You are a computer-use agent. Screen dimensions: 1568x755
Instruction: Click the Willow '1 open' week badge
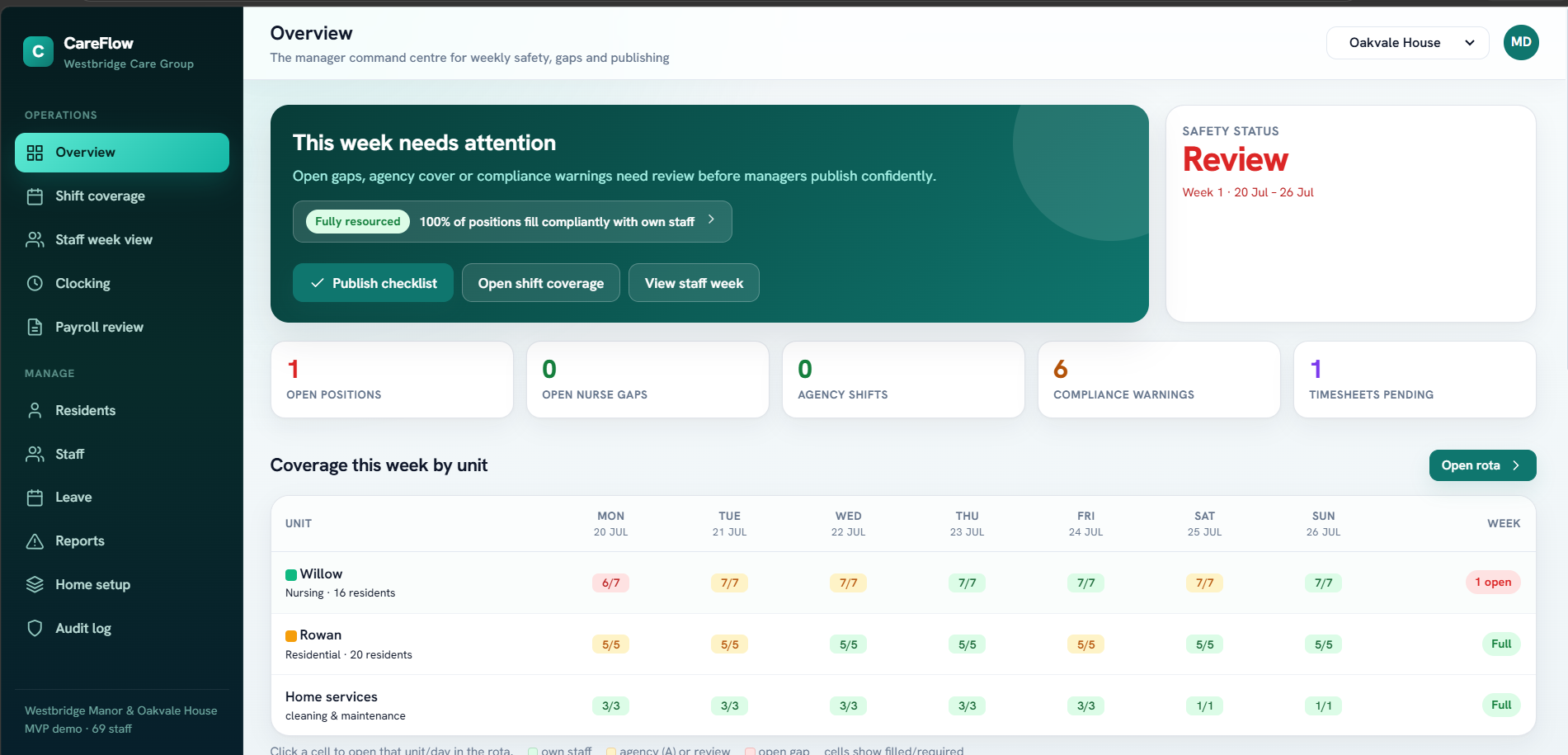tap(1493, 583)
